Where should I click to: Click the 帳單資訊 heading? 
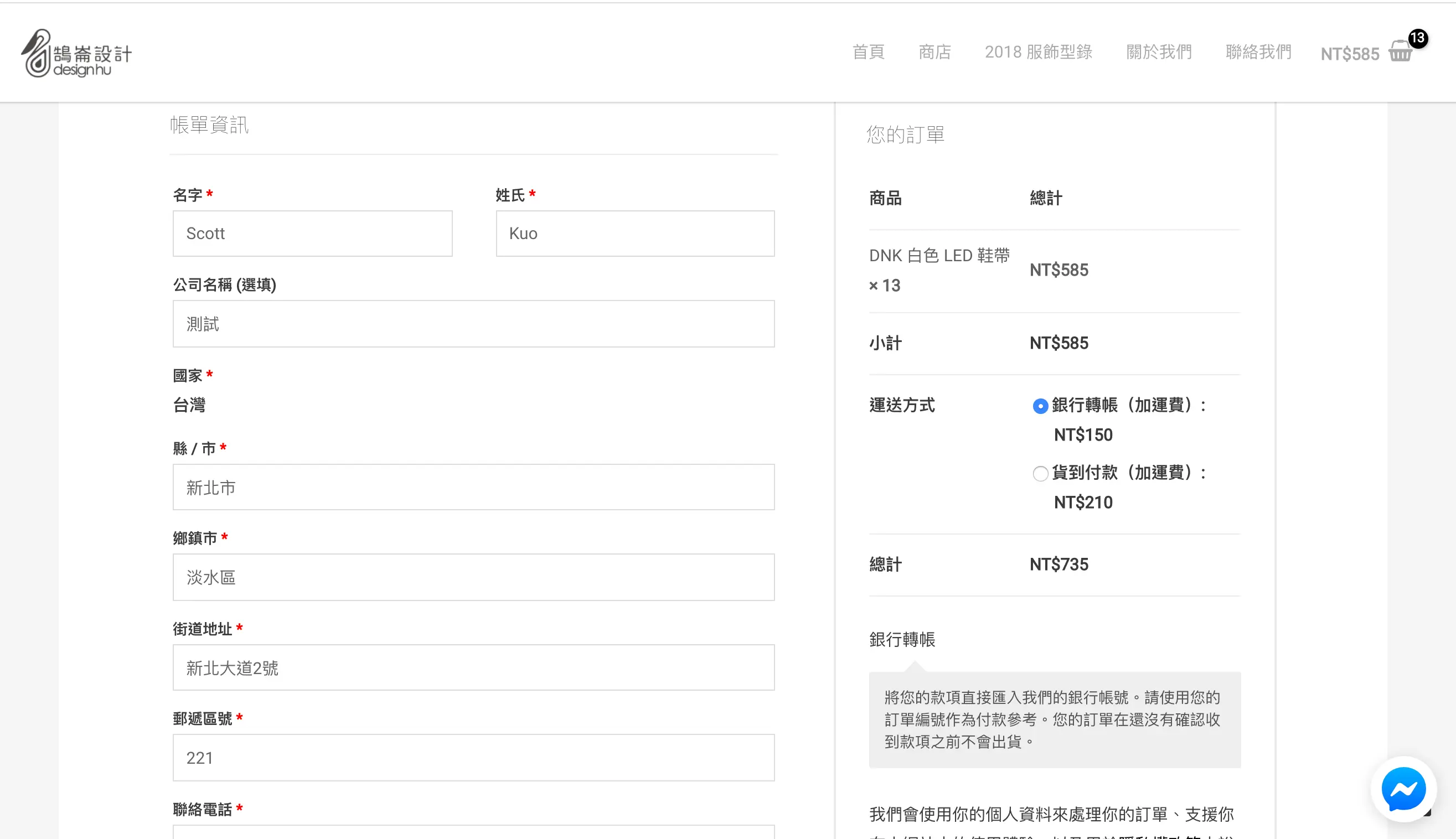tap(209, 125)
